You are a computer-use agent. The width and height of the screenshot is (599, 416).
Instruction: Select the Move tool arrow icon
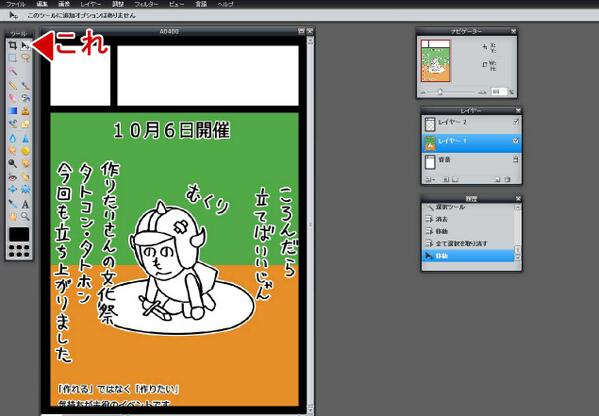(25, 45)
